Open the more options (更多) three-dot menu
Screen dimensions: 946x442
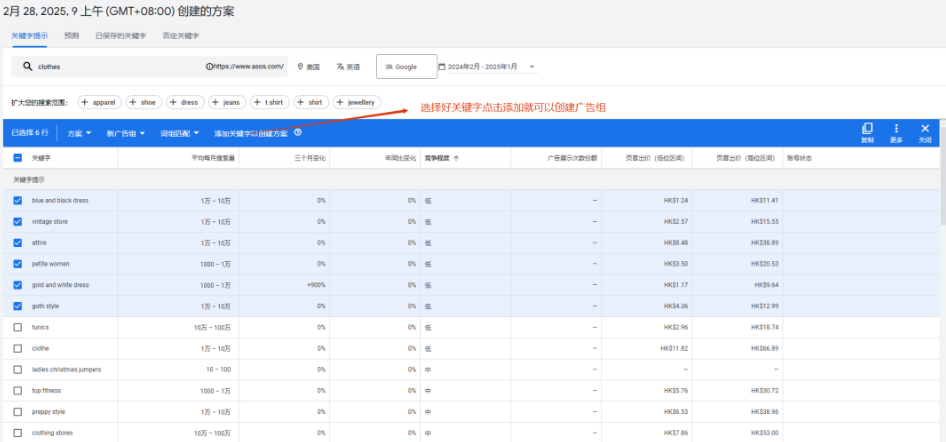pyautogui.click(x=896, y=129)
